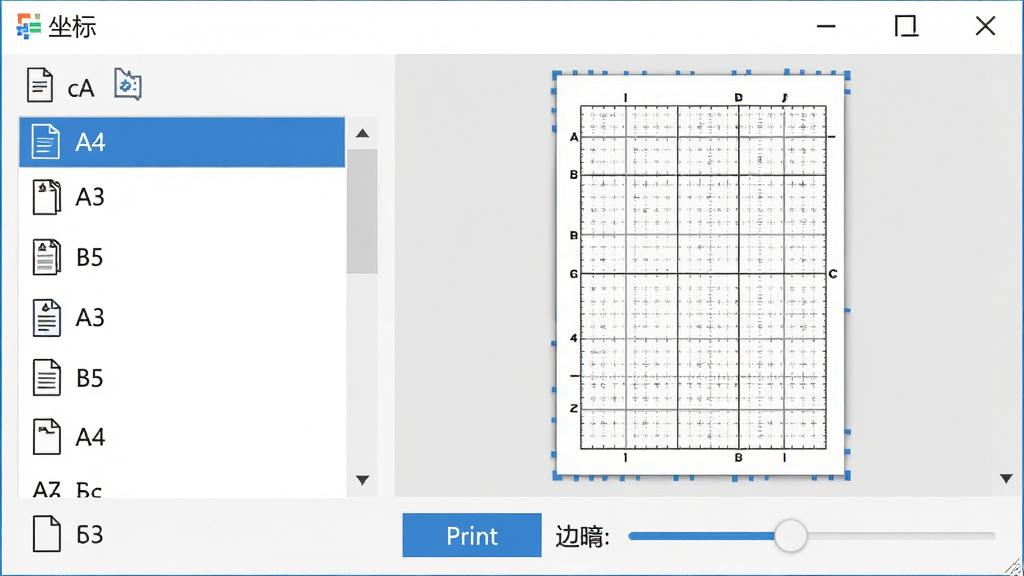Image resolution: width=1024 pixels, height=576 pixels.
Task: Select the highlighted A4 paper size
Action: coord(182,142)
